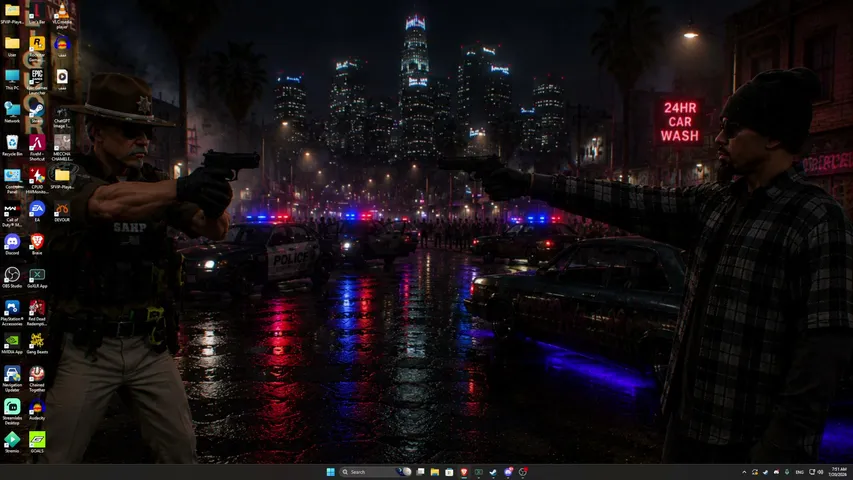Open the Windows Start menu
Image resolution: width=853 pixels, height=480 pixels.
point(330,472)
